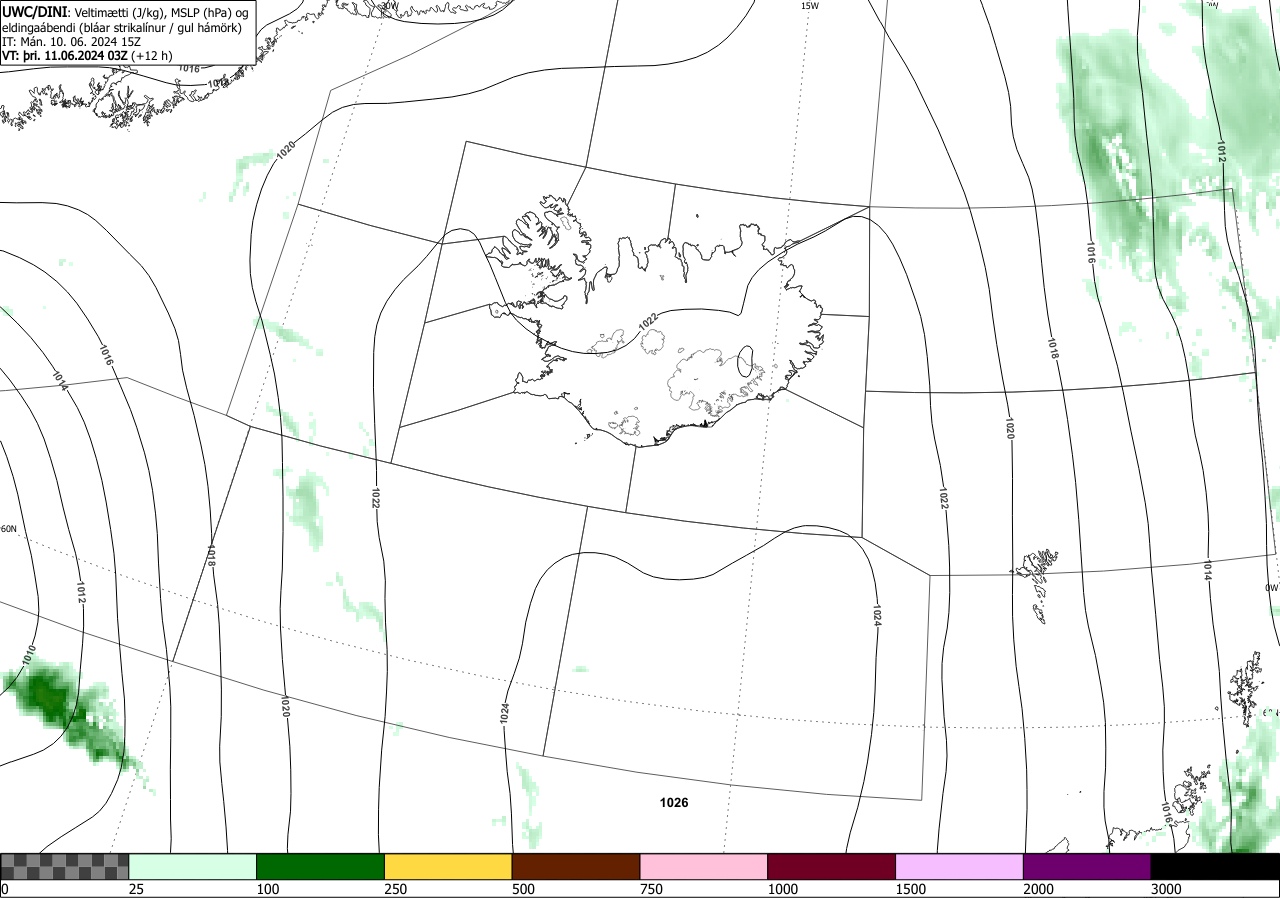Click the "15W" longitude label
This screenshot has height=898, width=1280.
pos(809,5)
